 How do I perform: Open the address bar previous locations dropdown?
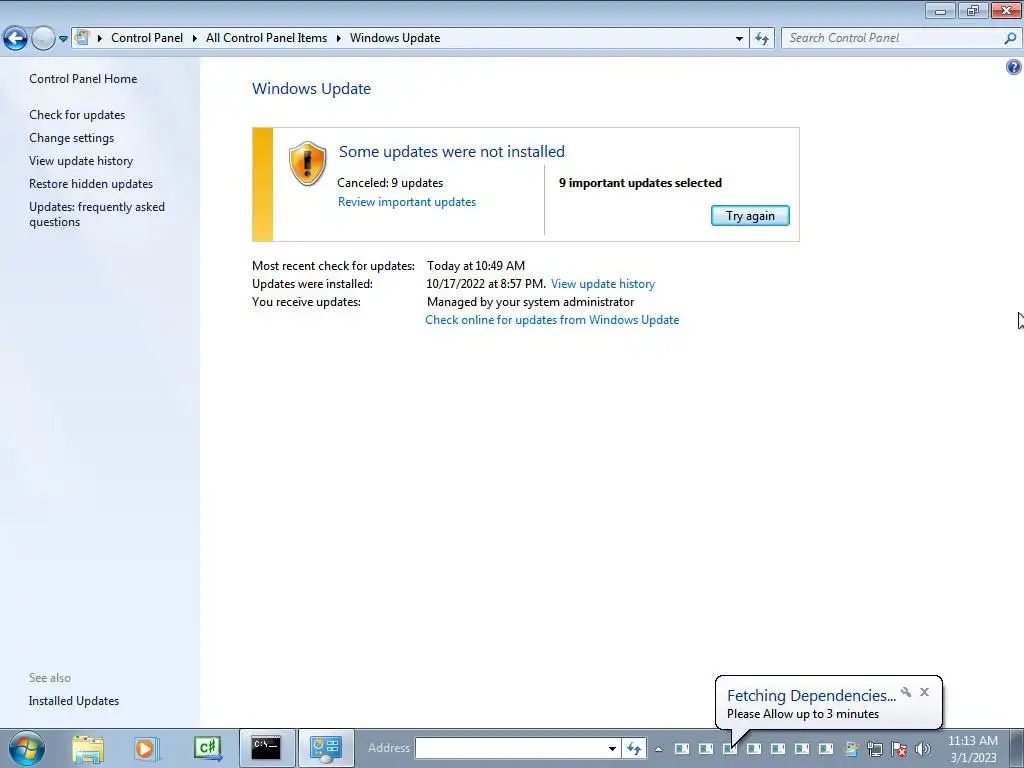click(x=739, y=38)
